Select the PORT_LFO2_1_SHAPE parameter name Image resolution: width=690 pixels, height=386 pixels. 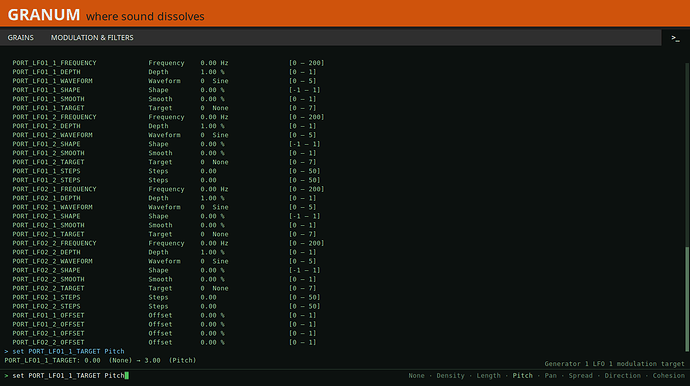(x=46, y=216)
